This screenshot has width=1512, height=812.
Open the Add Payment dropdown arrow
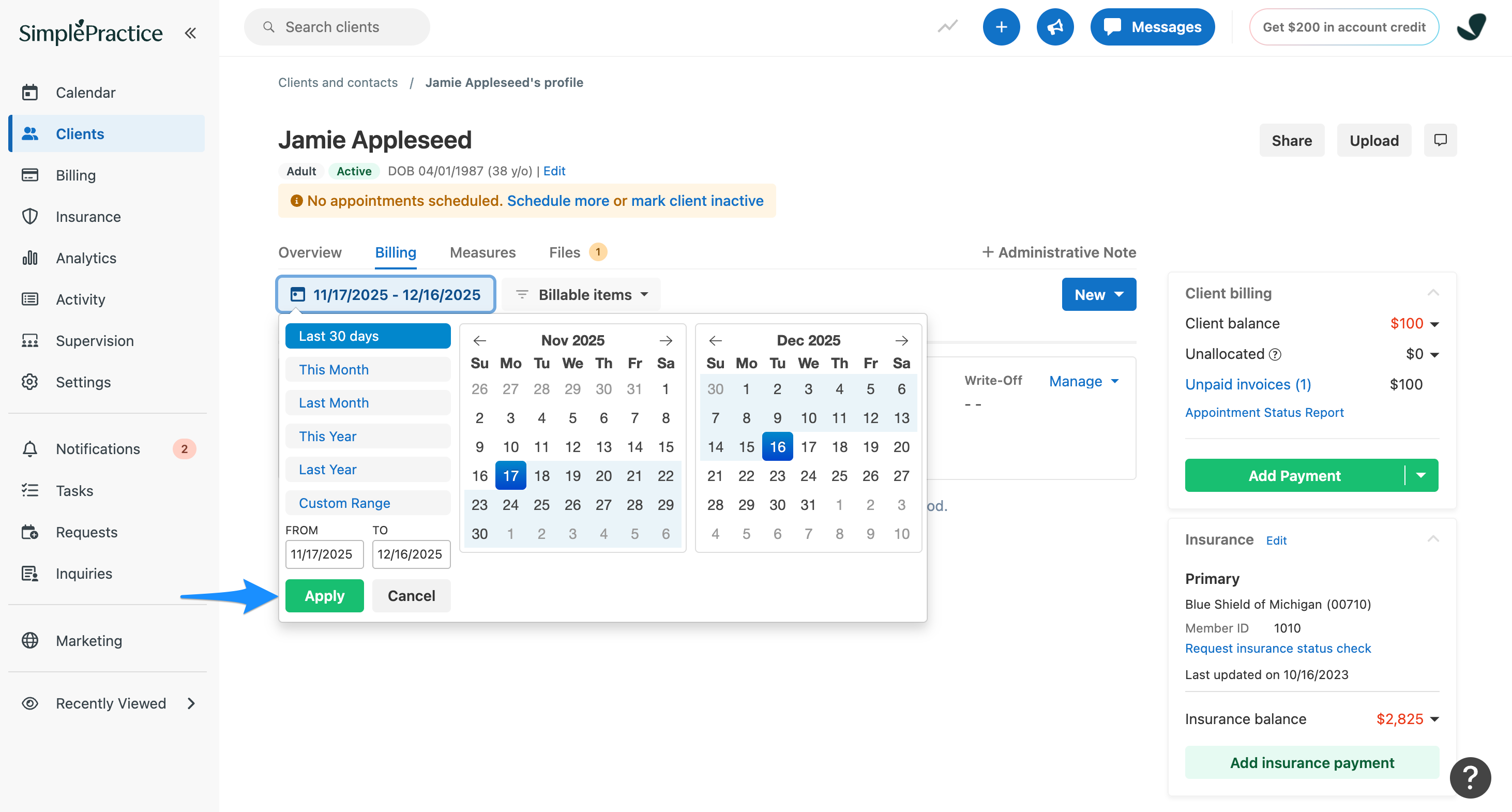1421,475
